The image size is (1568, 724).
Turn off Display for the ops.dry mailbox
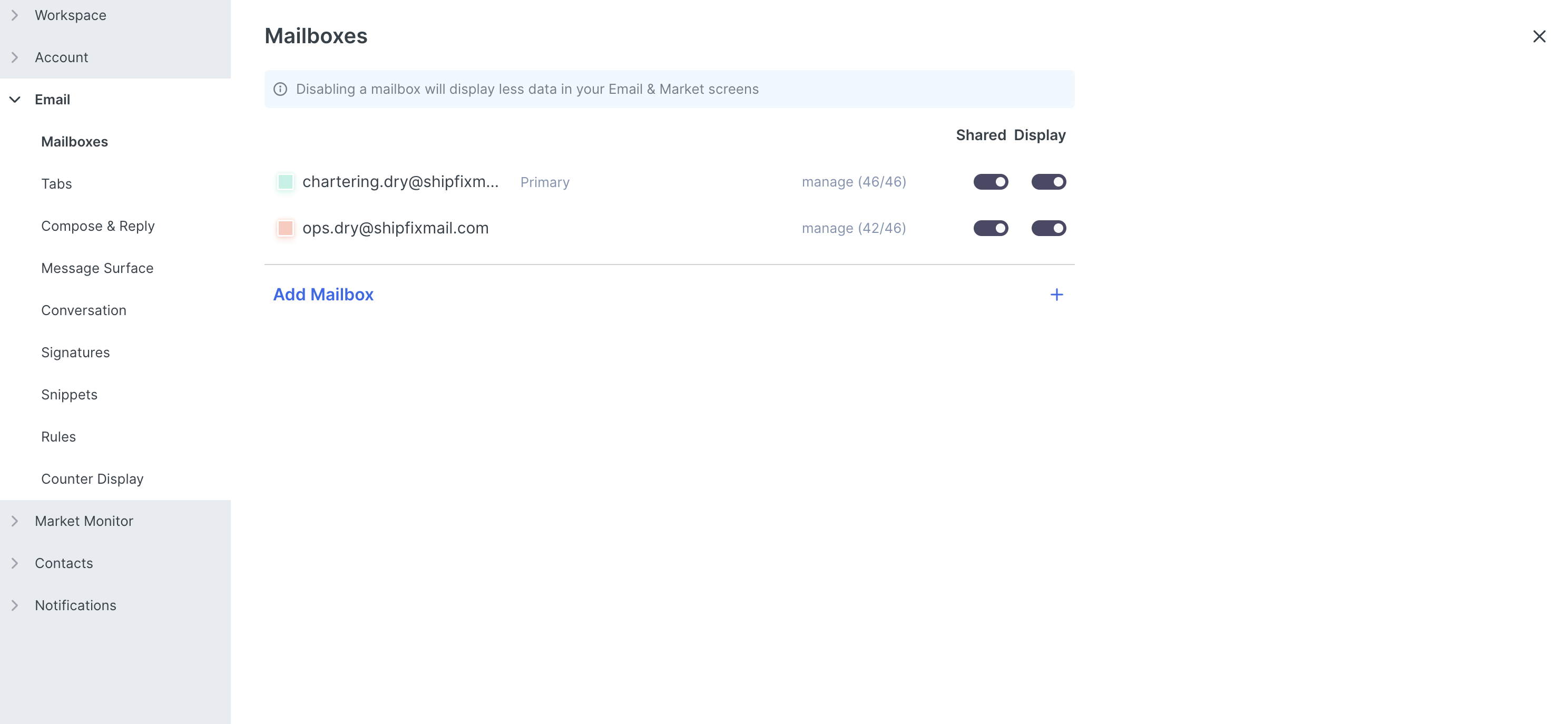[x=1048, y=228]
